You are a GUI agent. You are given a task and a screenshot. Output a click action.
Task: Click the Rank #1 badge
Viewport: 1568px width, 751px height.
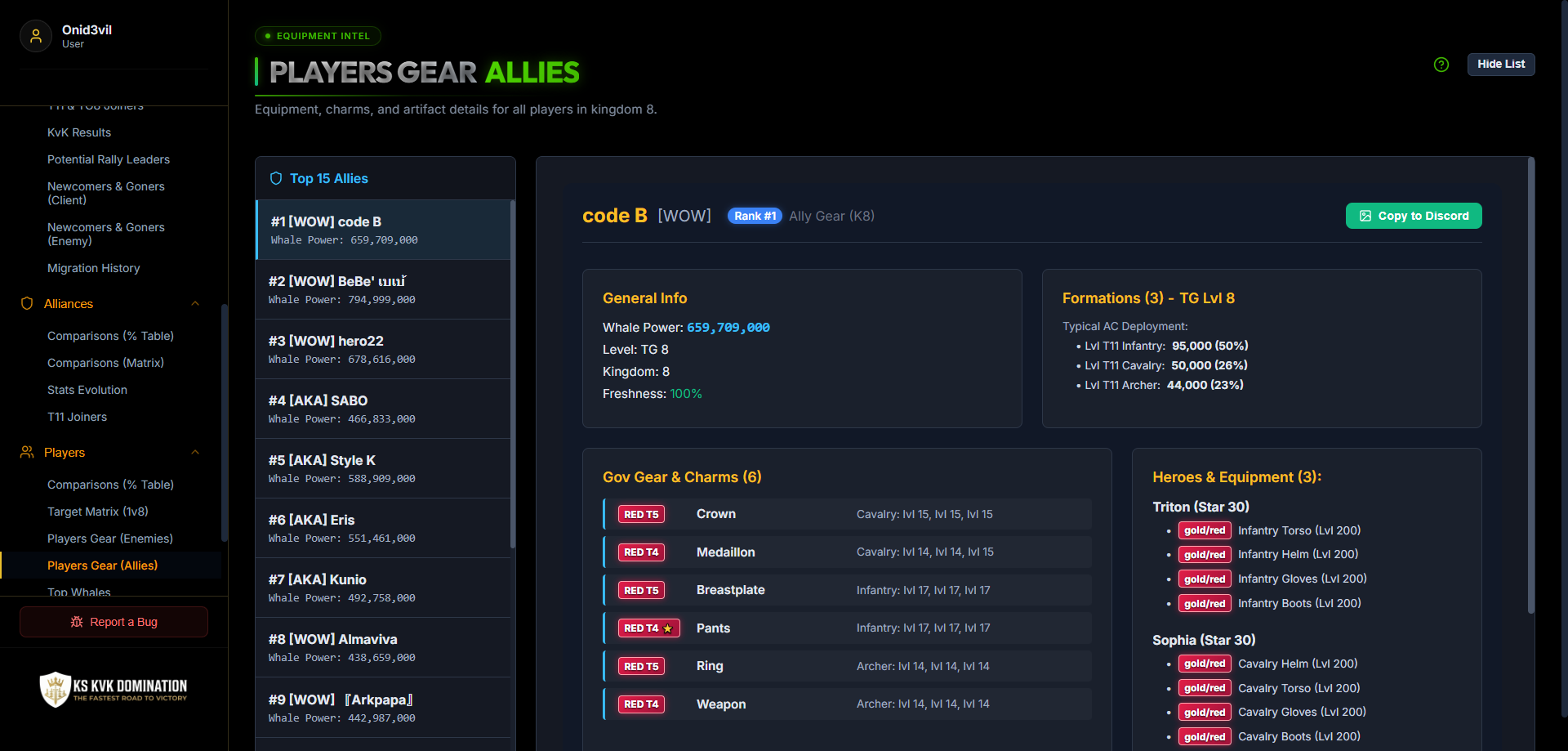[755, 216]
